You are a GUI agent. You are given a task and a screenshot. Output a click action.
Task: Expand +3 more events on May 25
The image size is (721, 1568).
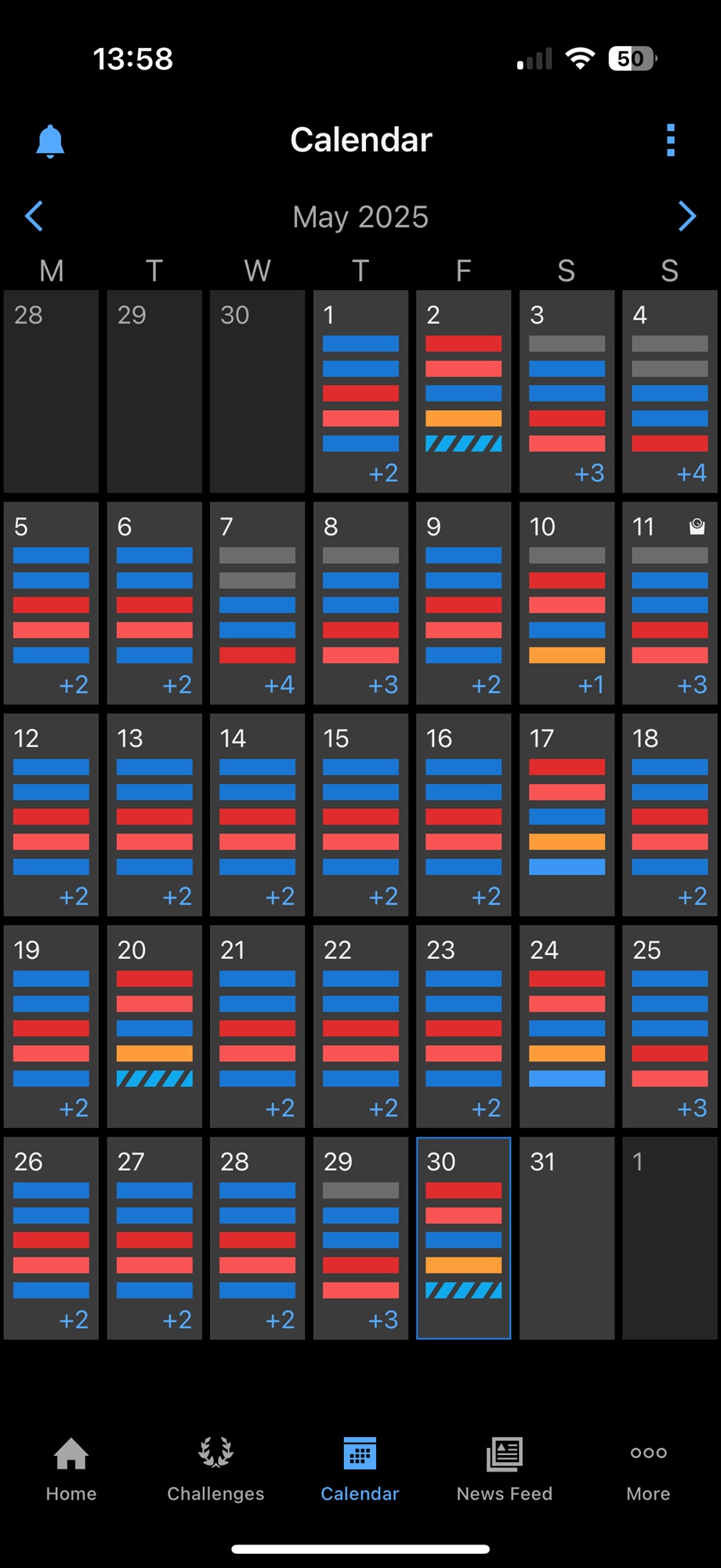(692, 1109)
